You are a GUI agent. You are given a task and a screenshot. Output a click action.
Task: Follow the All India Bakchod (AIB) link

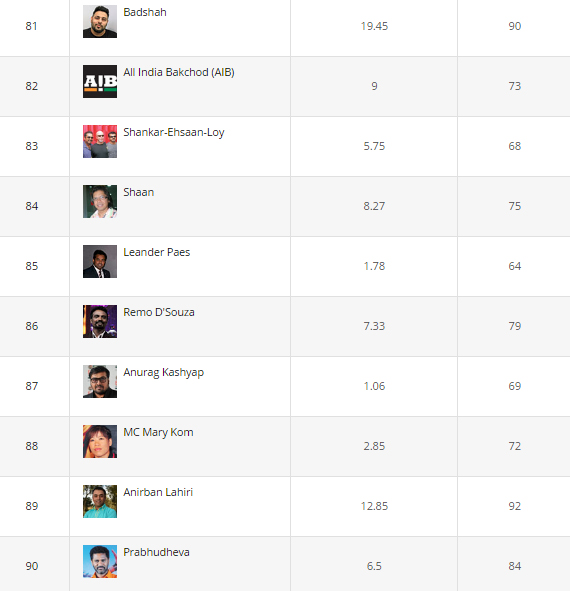(x=179, y=72)
